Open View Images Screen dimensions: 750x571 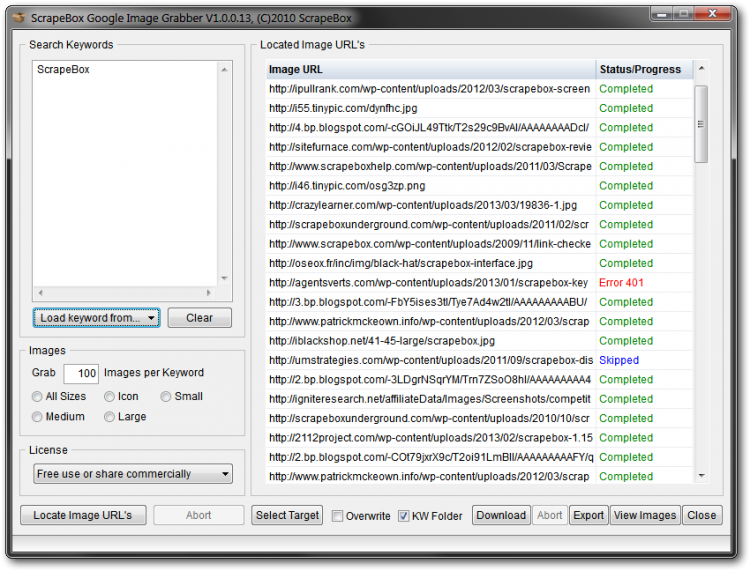pyautogui.click(x=645, y=515)
